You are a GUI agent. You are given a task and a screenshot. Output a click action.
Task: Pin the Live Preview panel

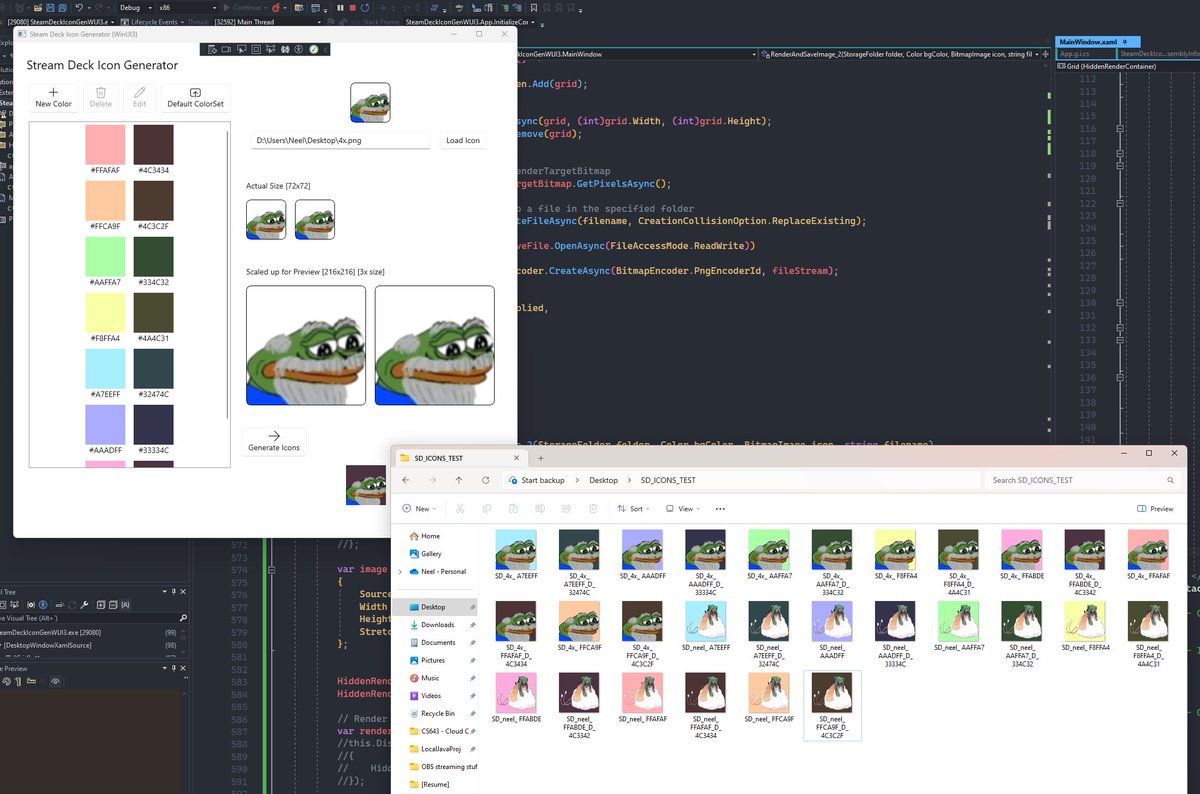click(173, 668)
